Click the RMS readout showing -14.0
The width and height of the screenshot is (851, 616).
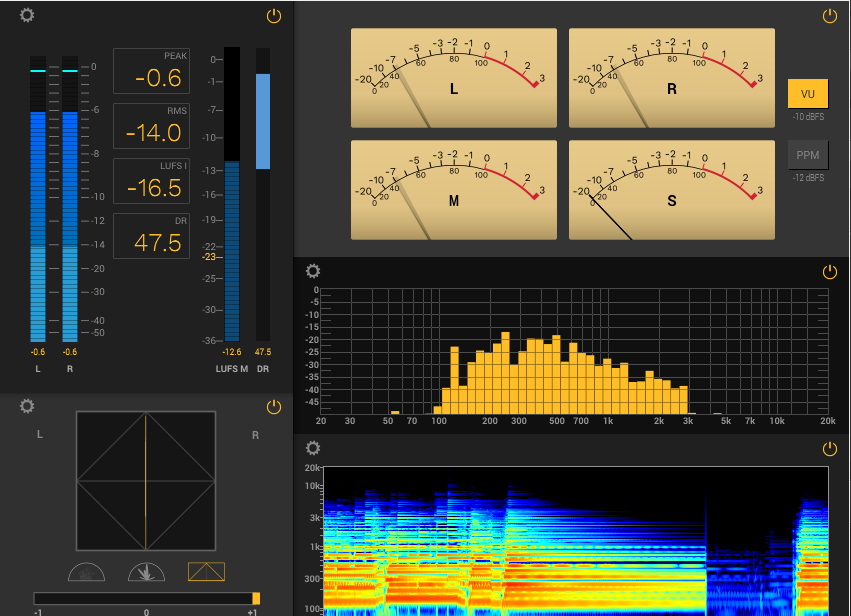coord(151,126)
